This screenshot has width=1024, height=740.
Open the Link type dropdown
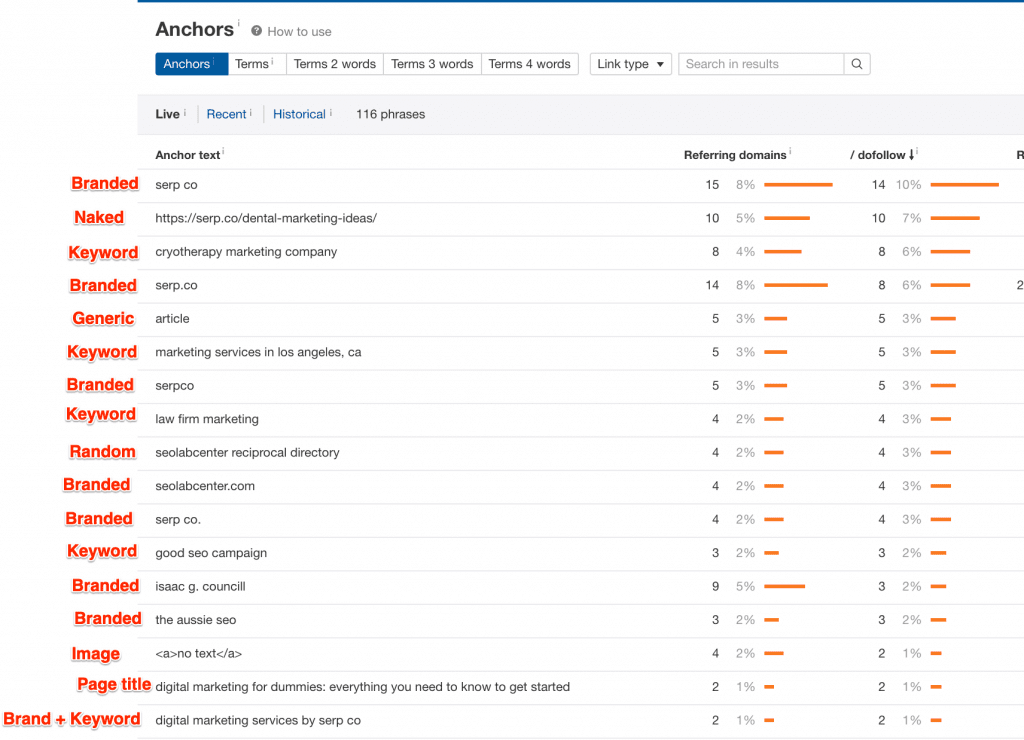coord(630,64)
